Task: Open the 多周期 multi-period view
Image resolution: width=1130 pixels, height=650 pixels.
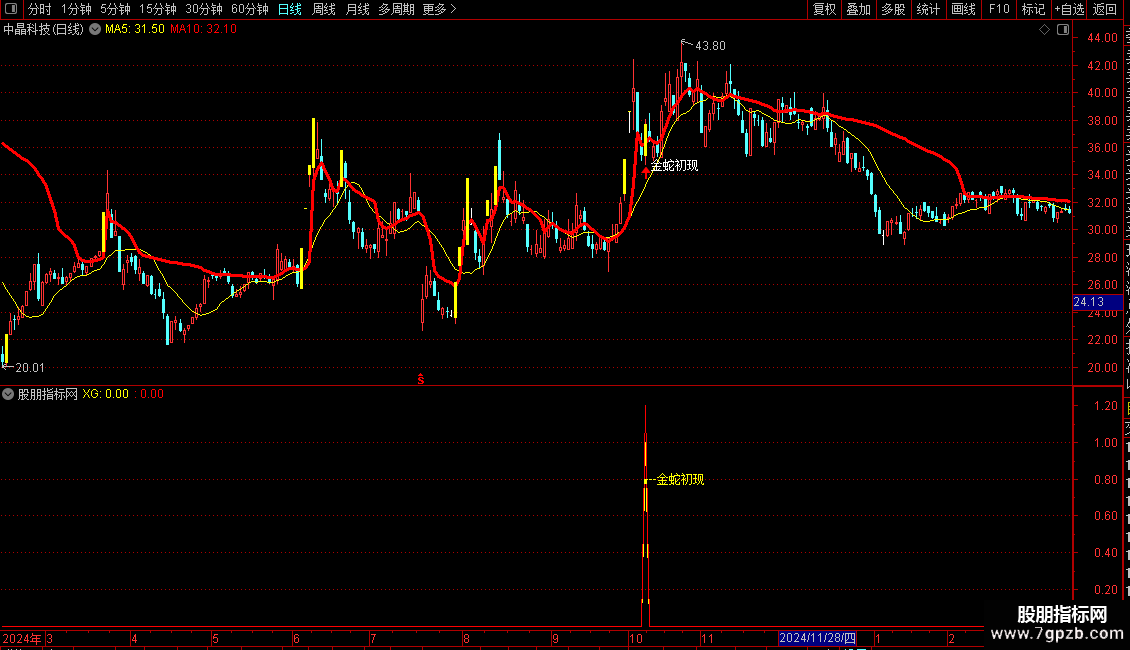Action: (x=396, y=9)
